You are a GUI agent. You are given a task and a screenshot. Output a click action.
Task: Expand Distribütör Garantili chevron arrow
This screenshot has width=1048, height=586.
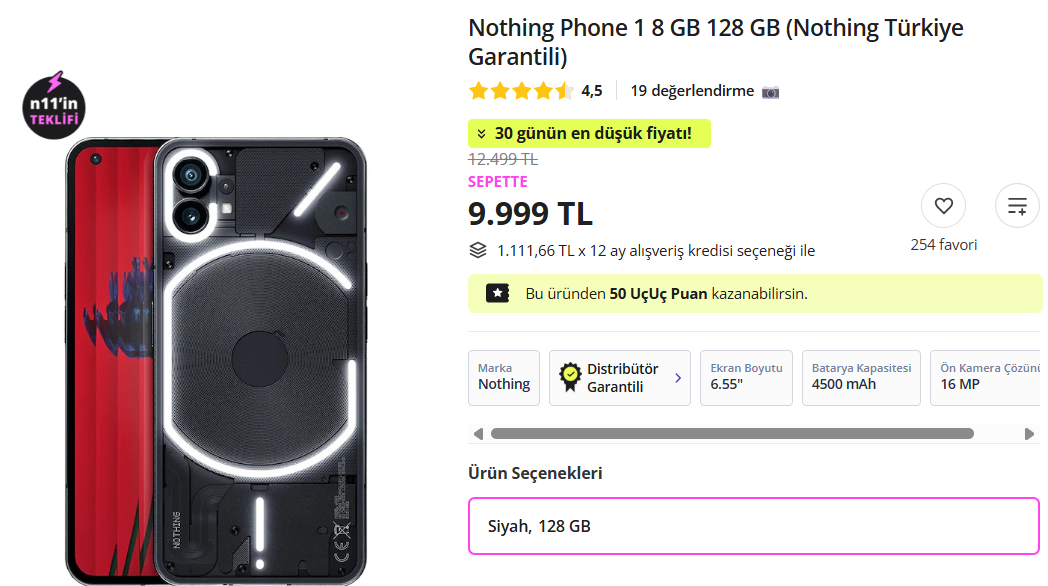(x=678, y=378)
